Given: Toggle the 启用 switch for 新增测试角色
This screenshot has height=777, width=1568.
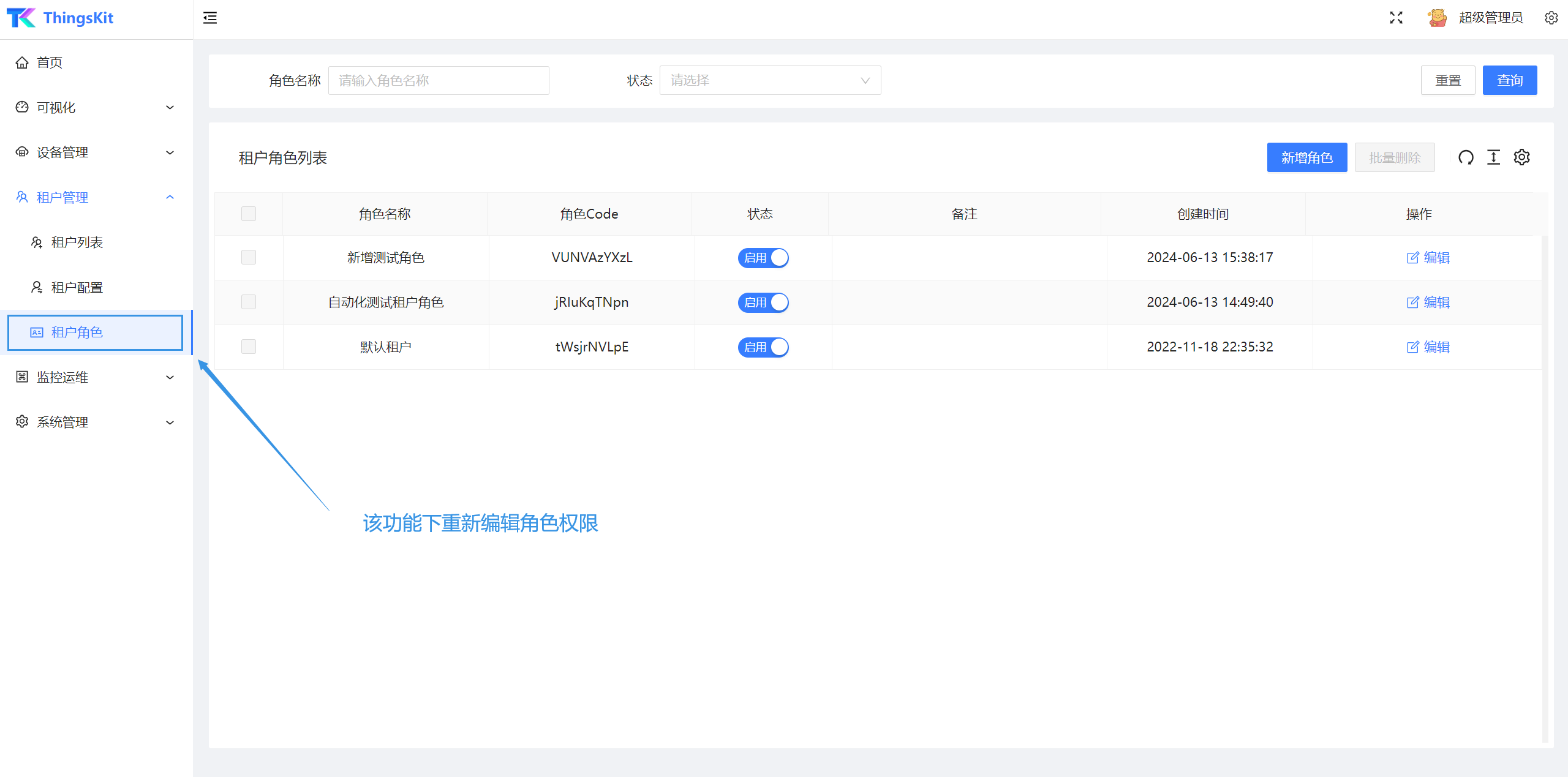Looking at the screenshot, I should 763,258.
